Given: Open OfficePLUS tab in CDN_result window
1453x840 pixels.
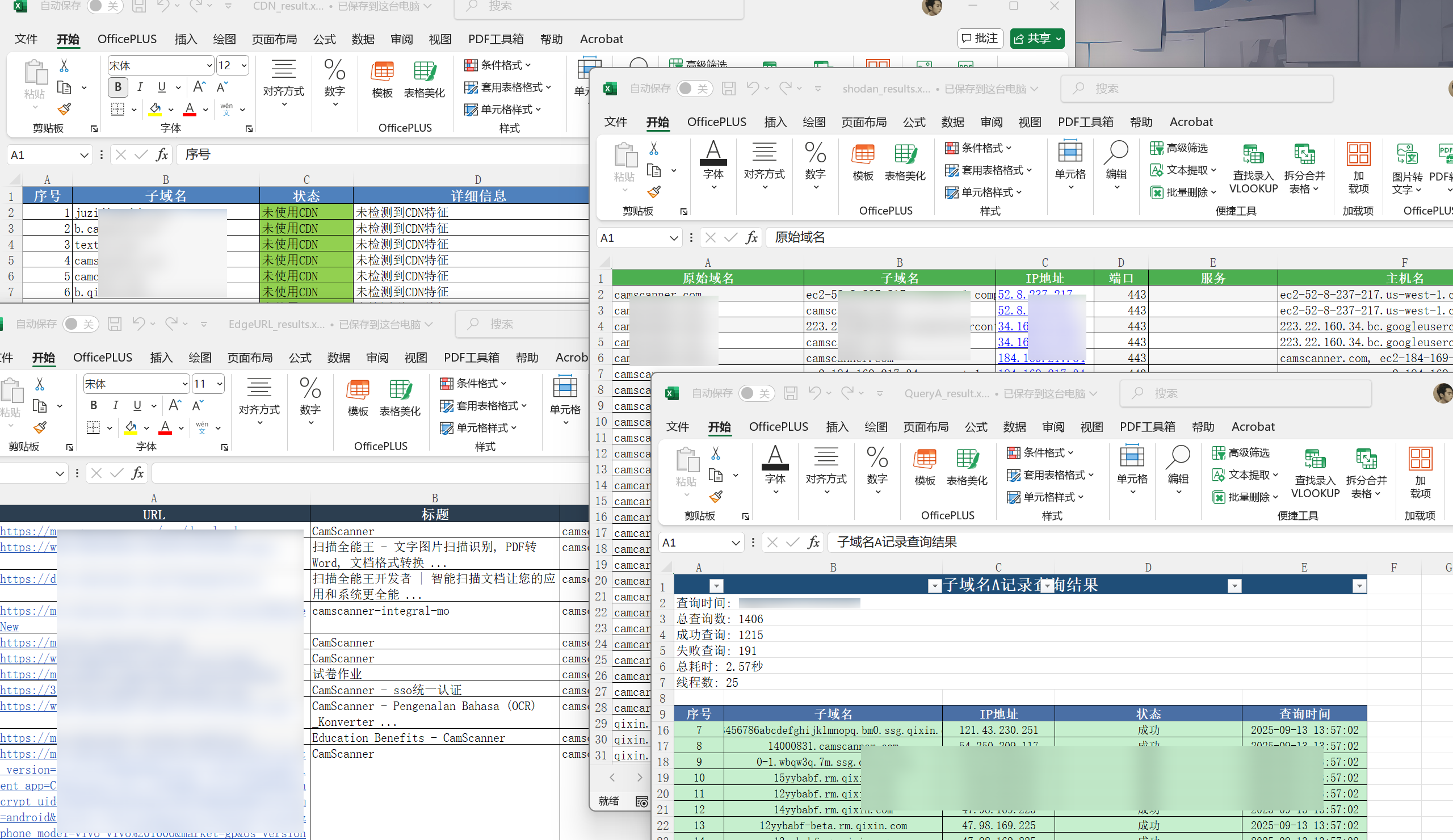Looking at the screenshot, I should click(127, 39).
